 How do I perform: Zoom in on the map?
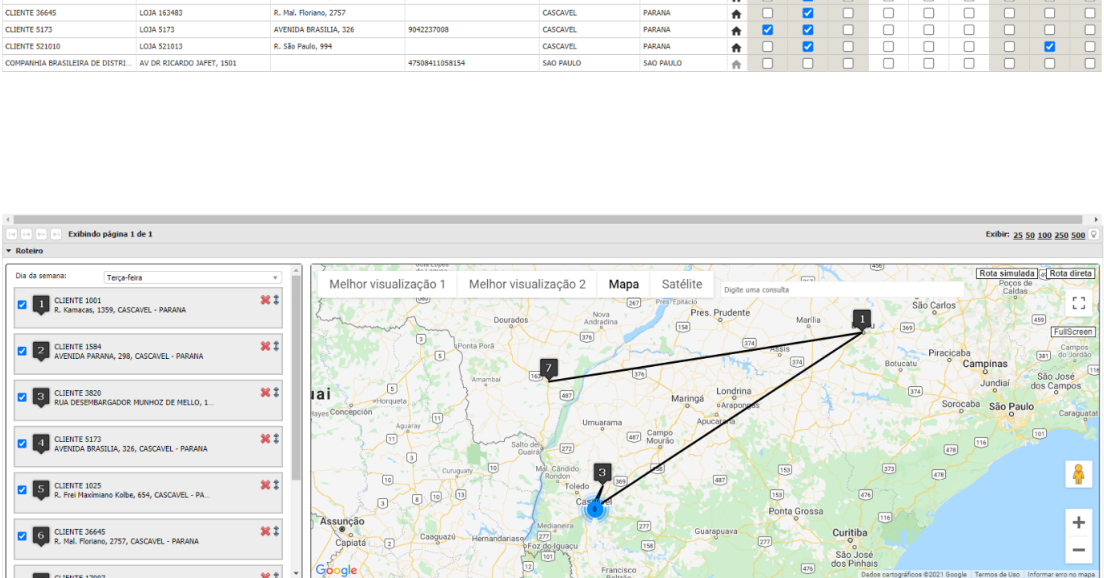(x=1078, y=522)
